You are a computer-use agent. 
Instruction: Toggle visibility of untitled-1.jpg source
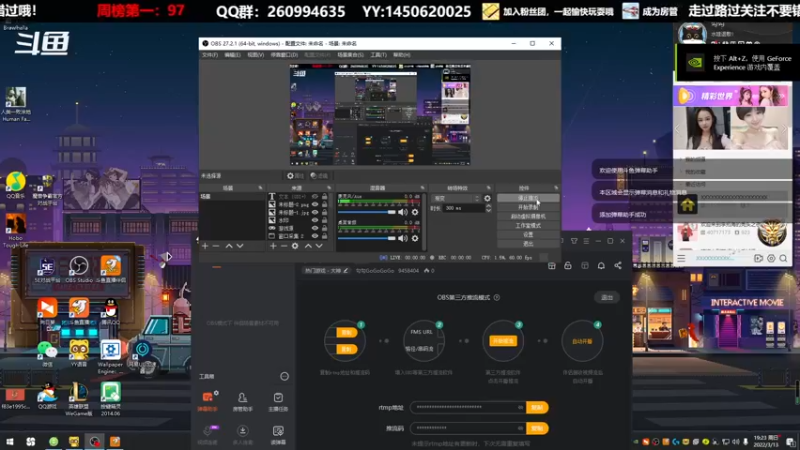315,212
